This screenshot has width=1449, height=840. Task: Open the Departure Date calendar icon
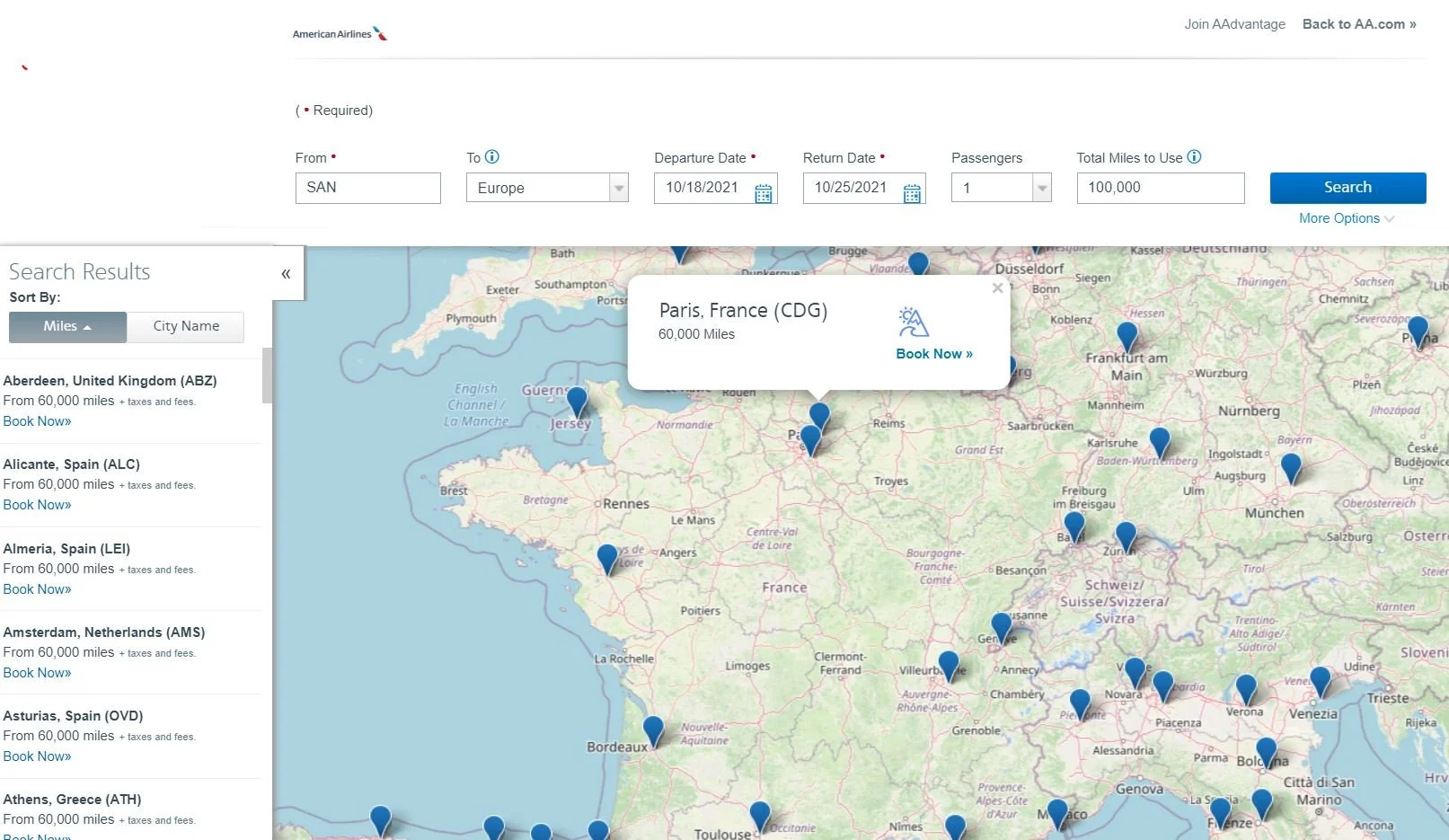(x=764, y=193)
